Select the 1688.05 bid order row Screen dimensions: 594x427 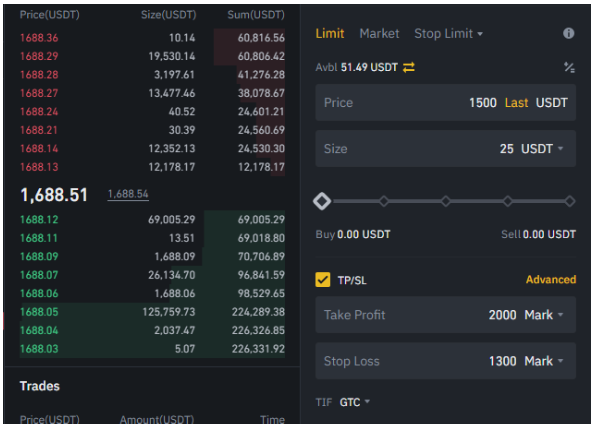[152, 312]
